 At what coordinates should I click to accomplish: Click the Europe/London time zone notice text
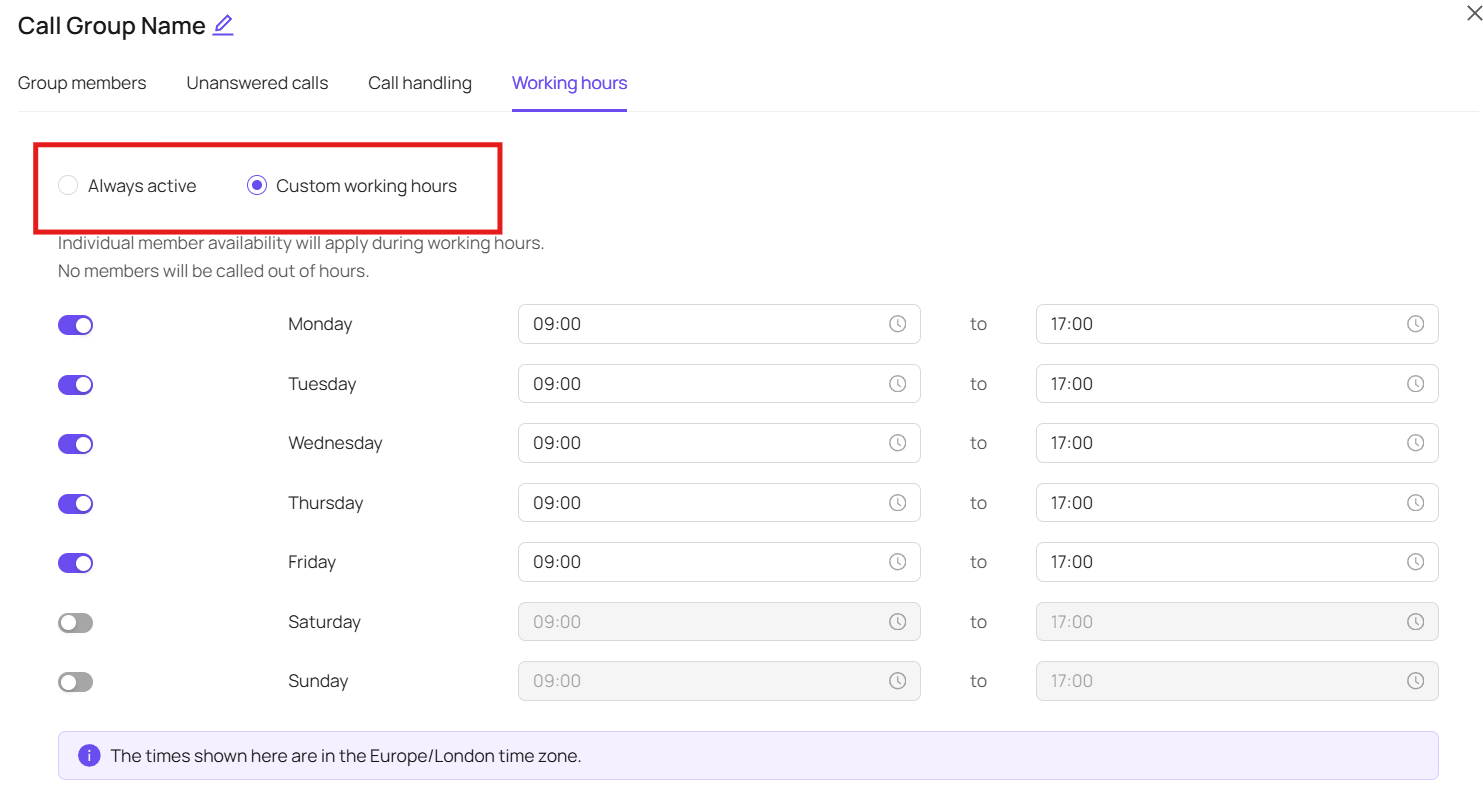tap(346, 756)
